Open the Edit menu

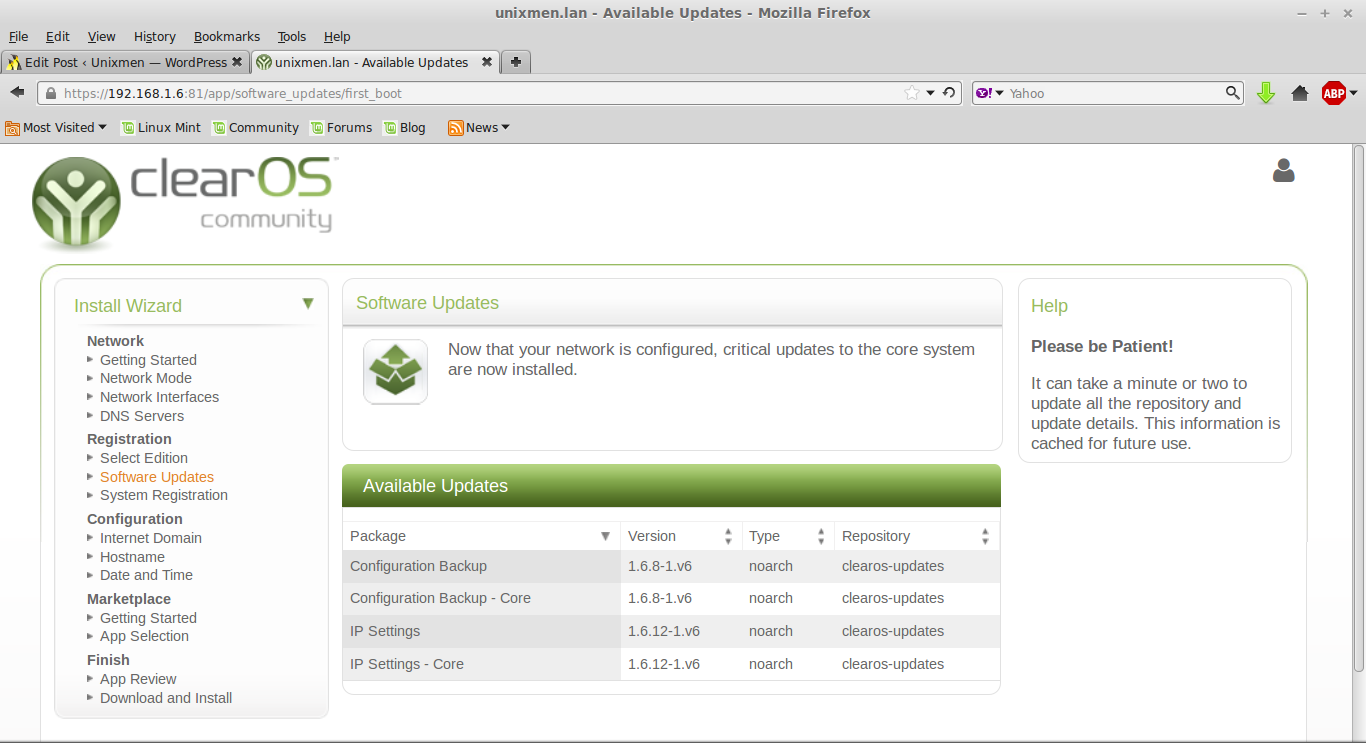coord(58,36)
